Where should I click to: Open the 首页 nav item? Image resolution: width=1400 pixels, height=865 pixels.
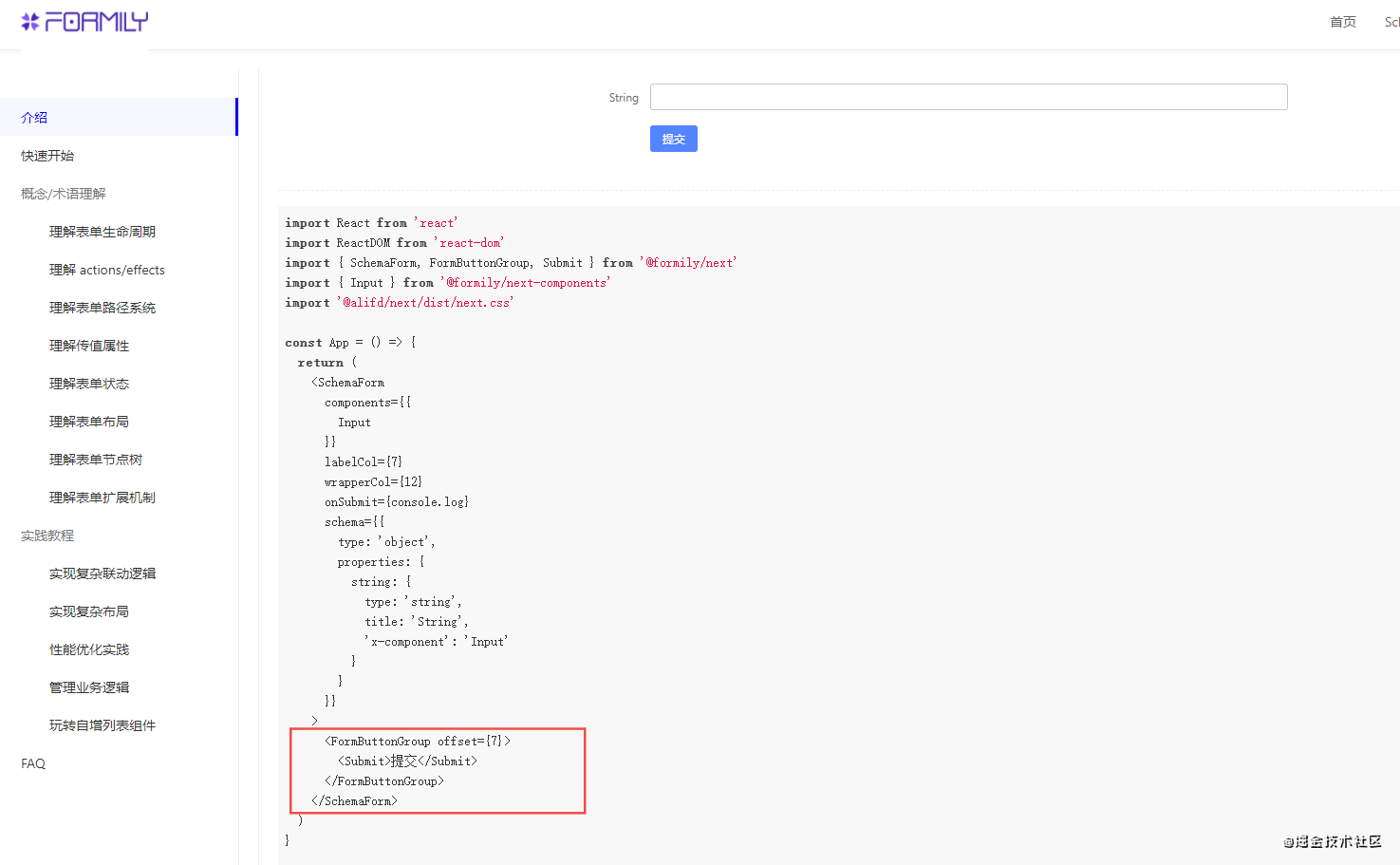1342,22
